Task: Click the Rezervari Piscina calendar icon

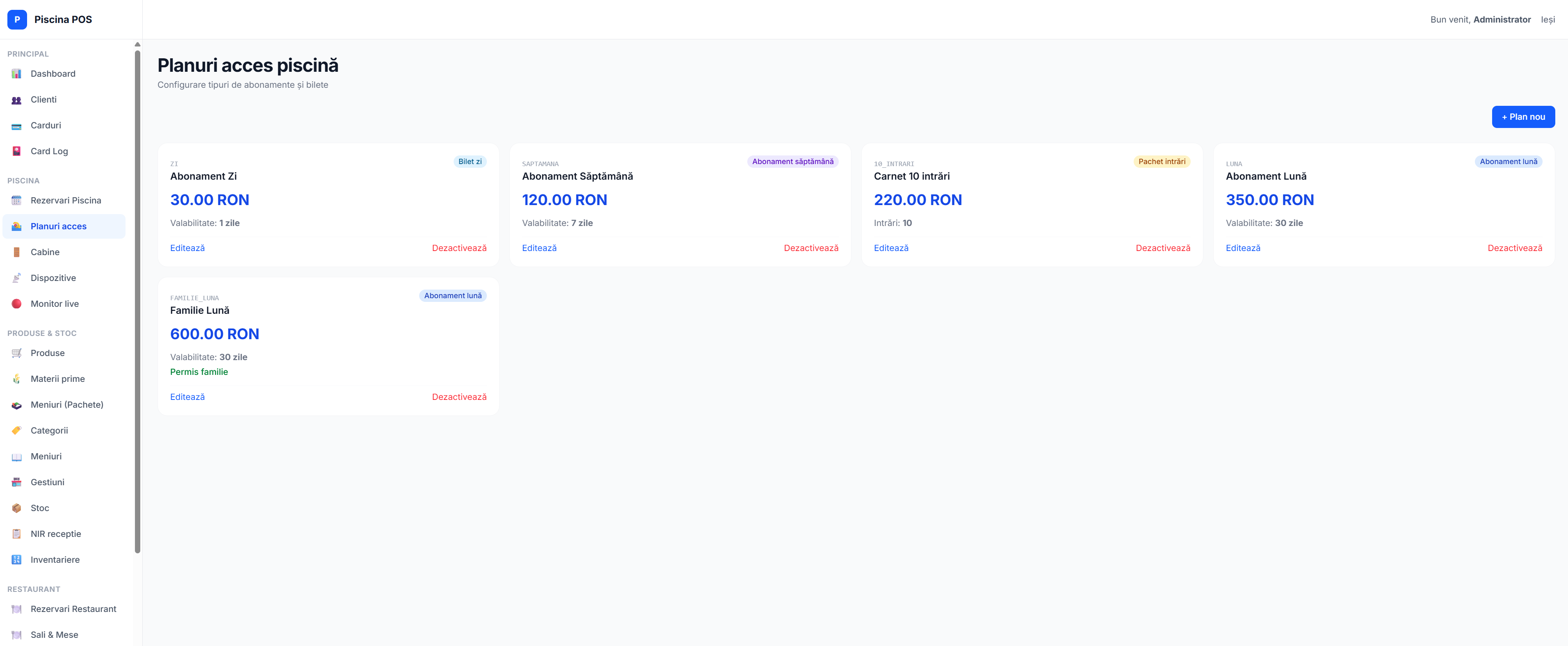Action: point(16,200)
